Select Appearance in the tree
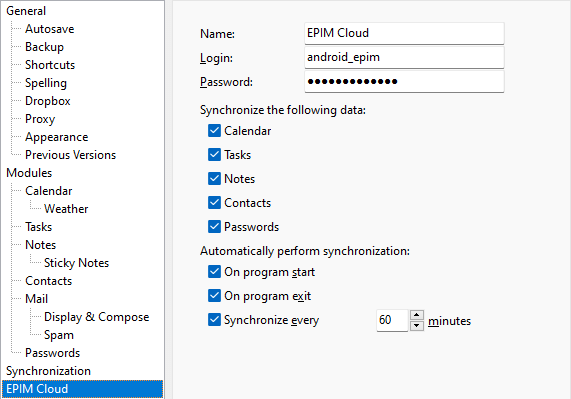Image resolution: width=571 pixels, height=399 pixels. (x=57, y=137)
